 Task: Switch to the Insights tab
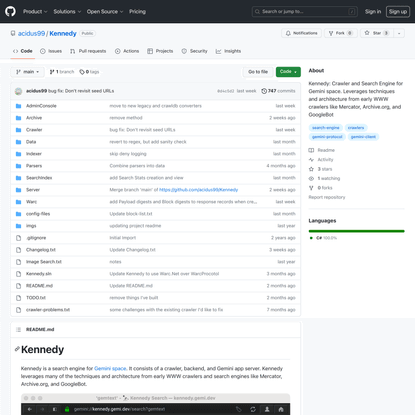(228, 51)
